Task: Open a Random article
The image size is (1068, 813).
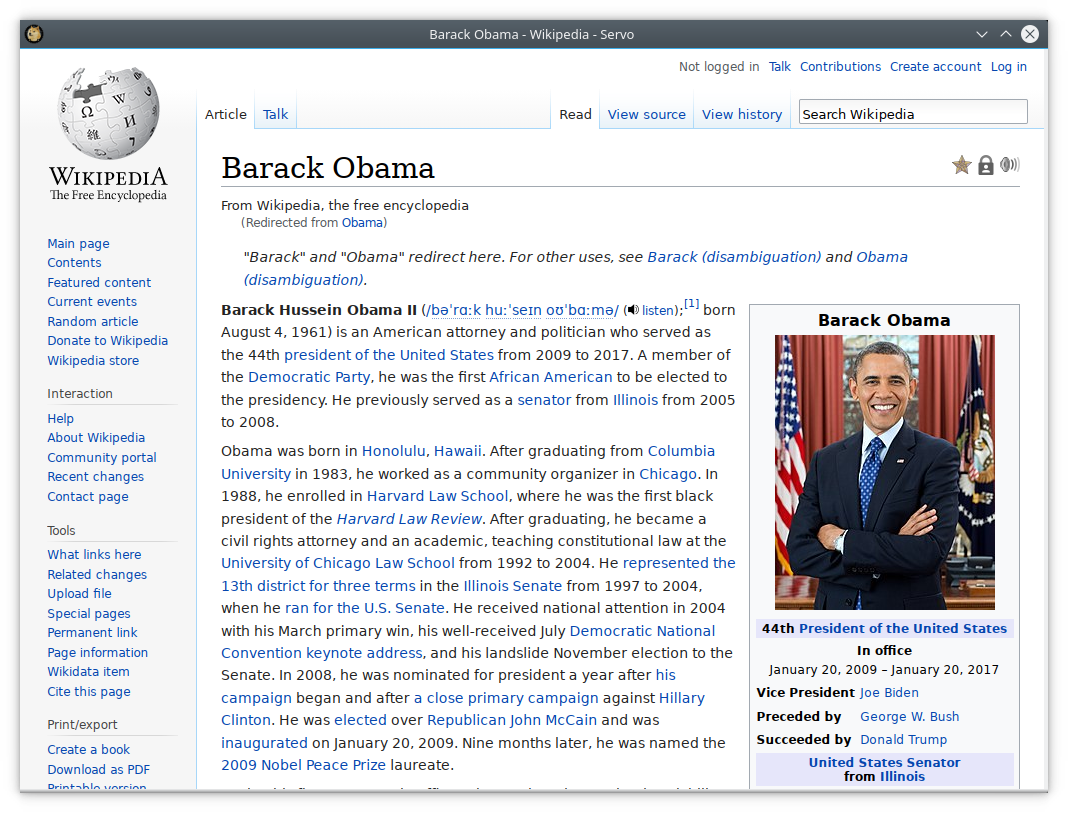Action: click(93, 321)
